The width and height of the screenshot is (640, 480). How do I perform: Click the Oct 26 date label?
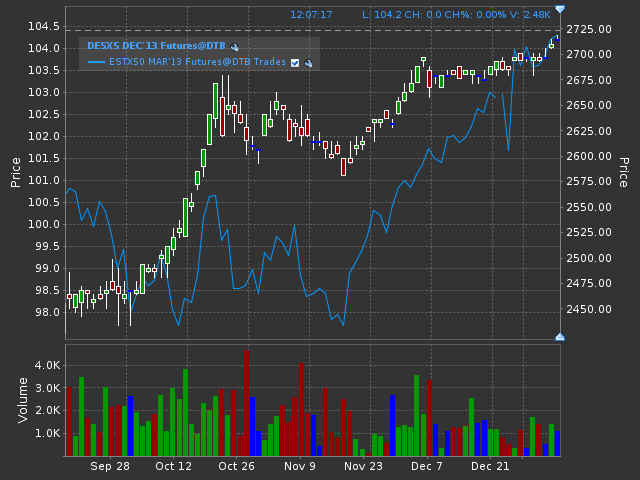(x=236, y=466)
